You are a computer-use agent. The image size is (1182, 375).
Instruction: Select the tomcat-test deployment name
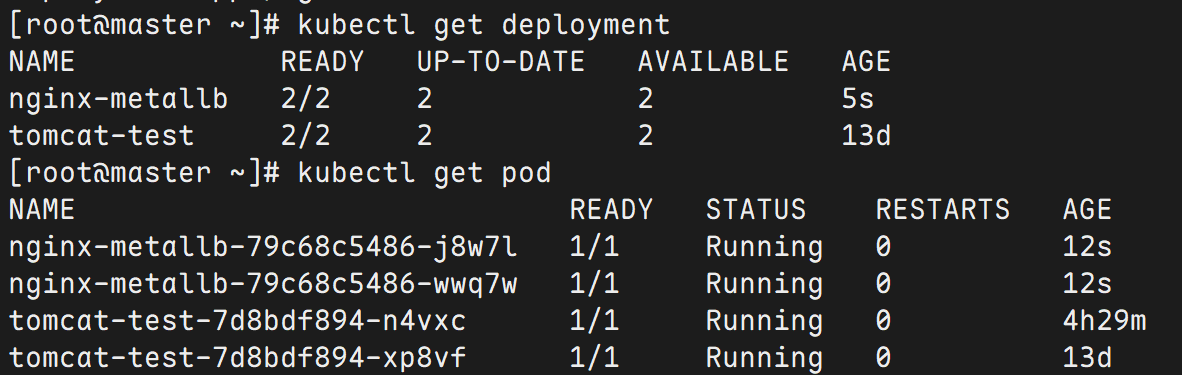point(102,137)
